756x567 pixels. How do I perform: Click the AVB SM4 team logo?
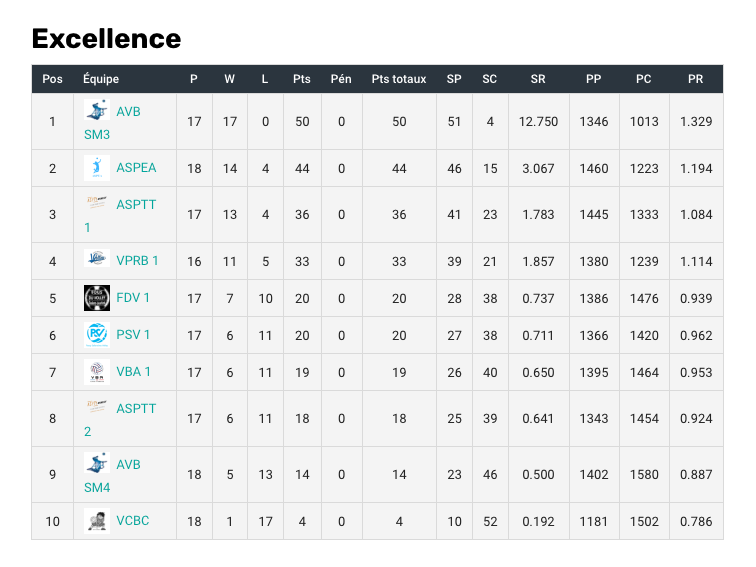(x=97, y=465)
